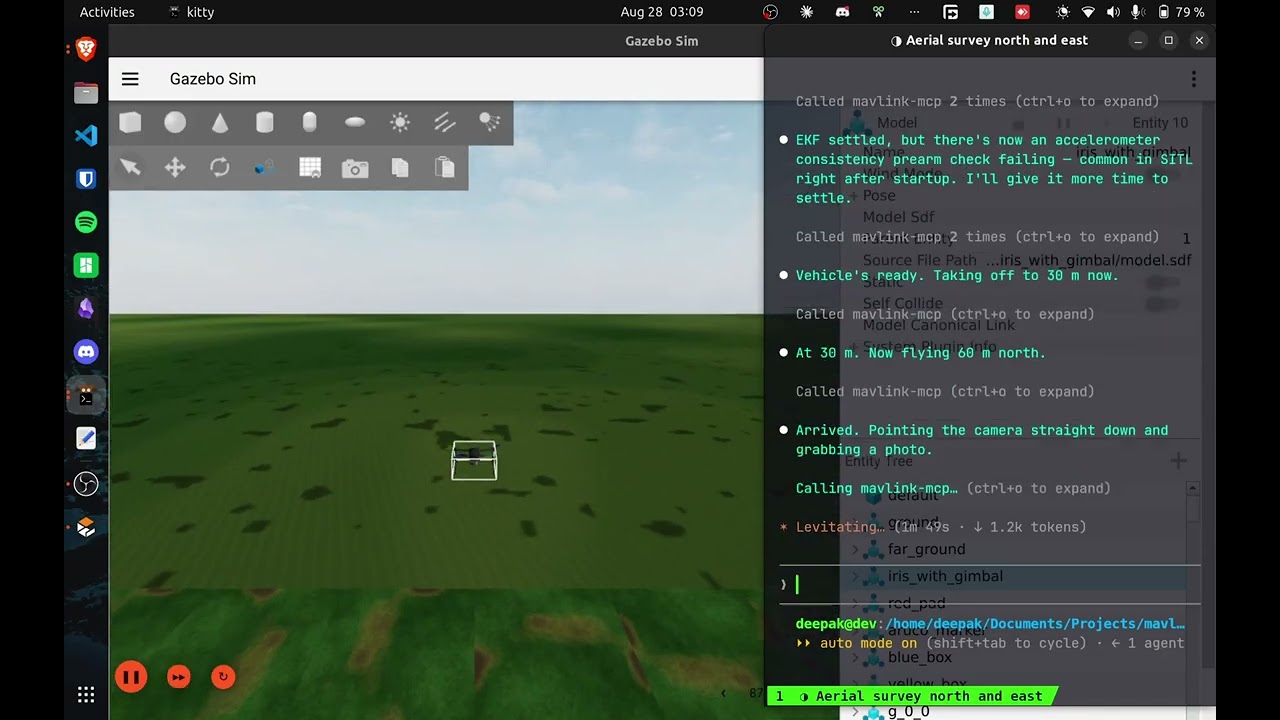Take a screenshot with the camera icon
Screen dimensions: 1280x720
355,168
